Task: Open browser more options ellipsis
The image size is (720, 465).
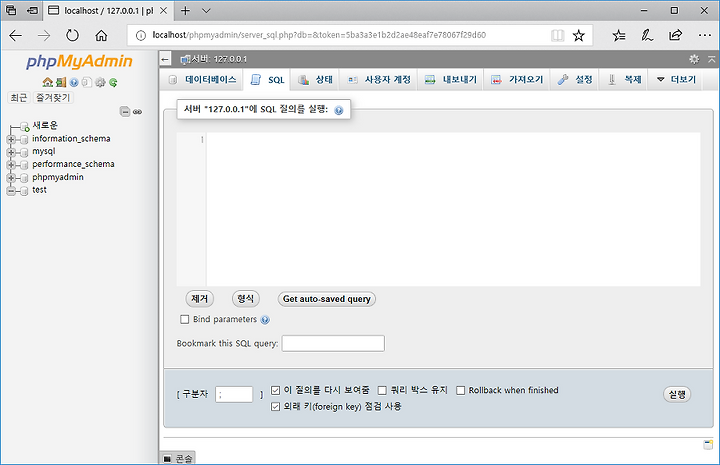Action: (704, 35)
